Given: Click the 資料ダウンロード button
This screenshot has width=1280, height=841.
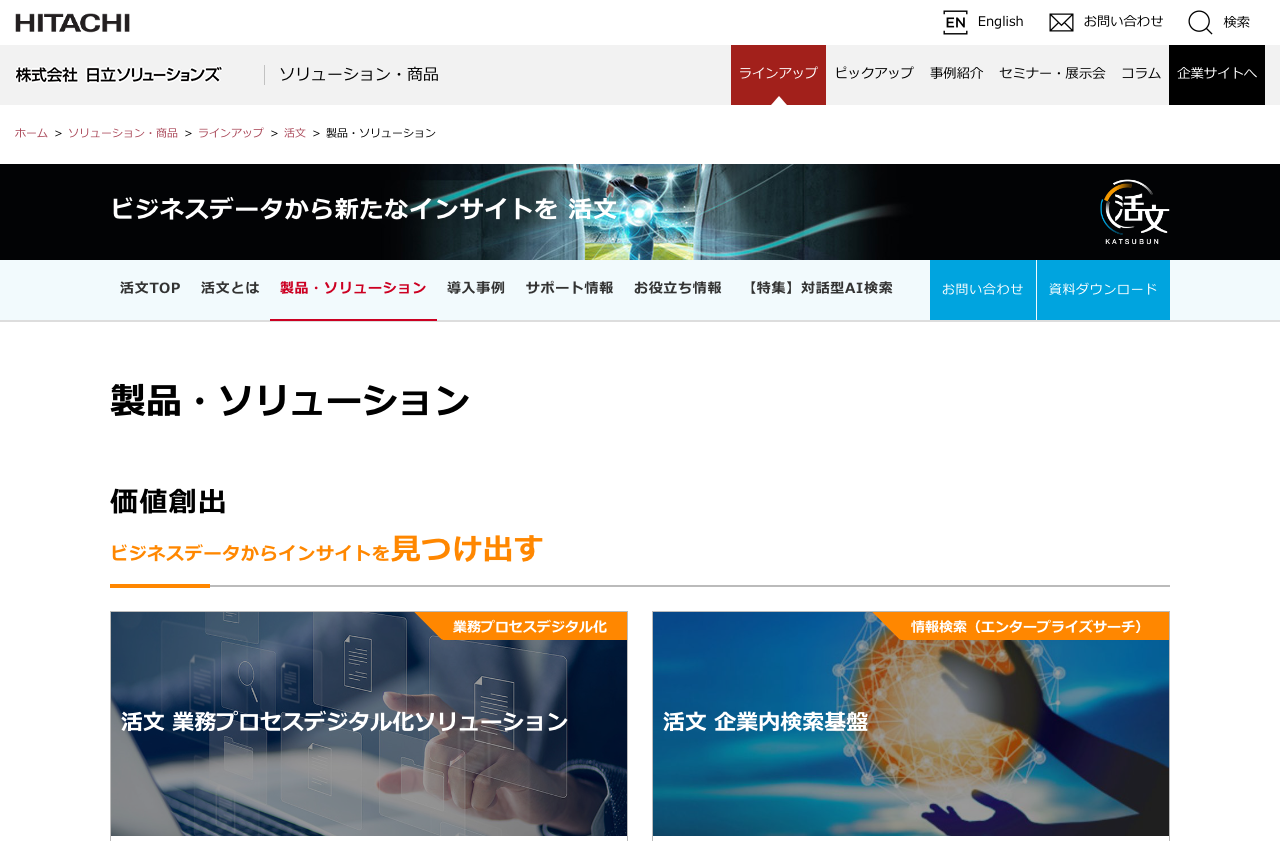Looking at the screenshot, I should (1103, 289).
